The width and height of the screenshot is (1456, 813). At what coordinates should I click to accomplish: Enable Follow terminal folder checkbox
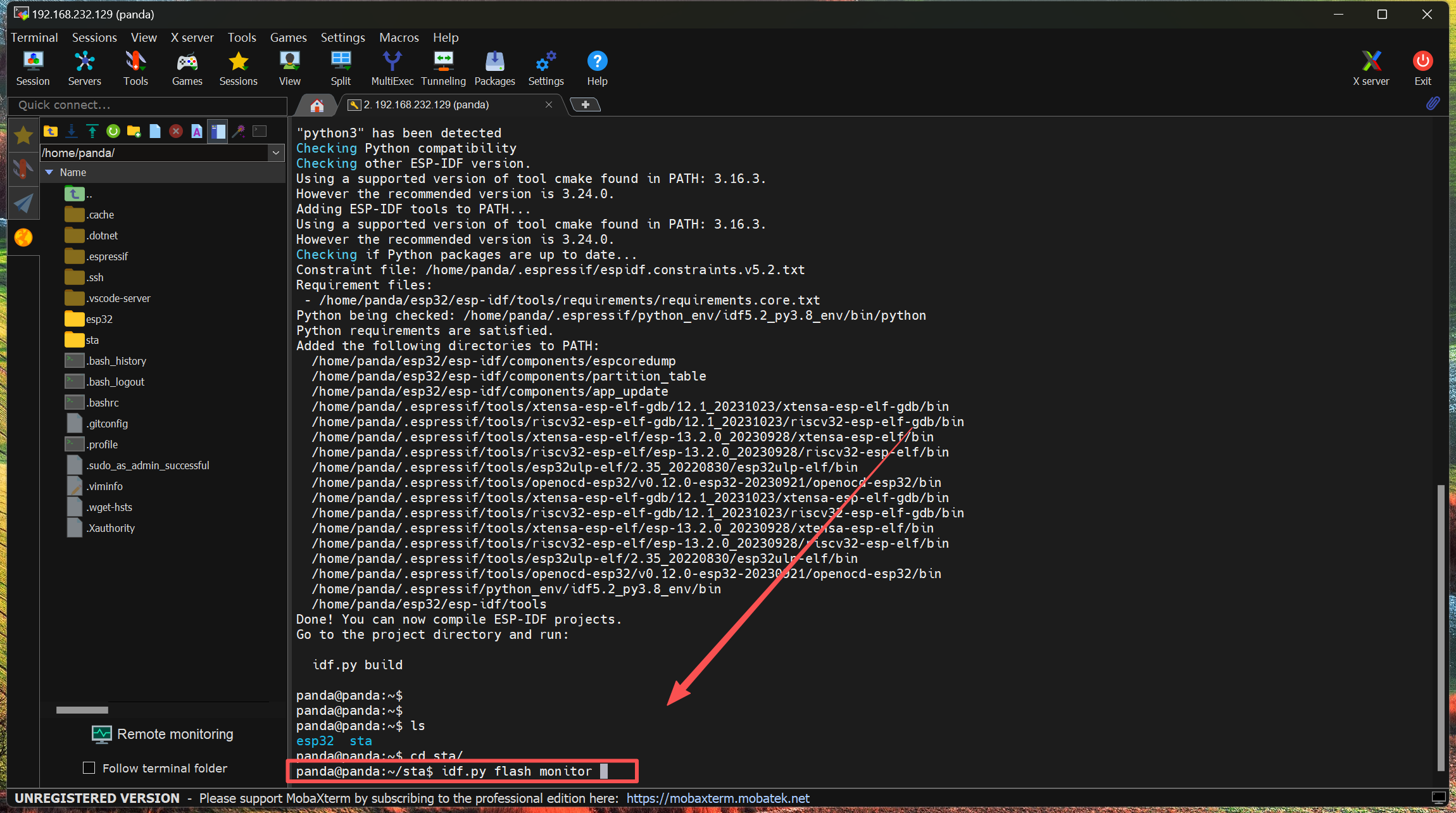(89, 768)
